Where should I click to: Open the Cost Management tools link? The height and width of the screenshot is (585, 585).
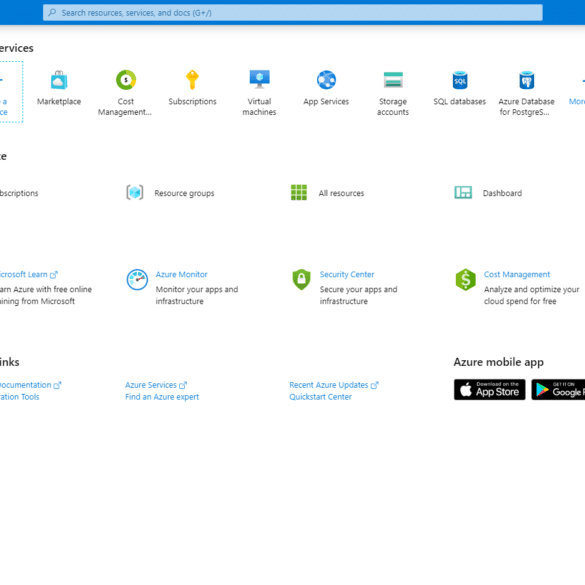pos(517,275)
